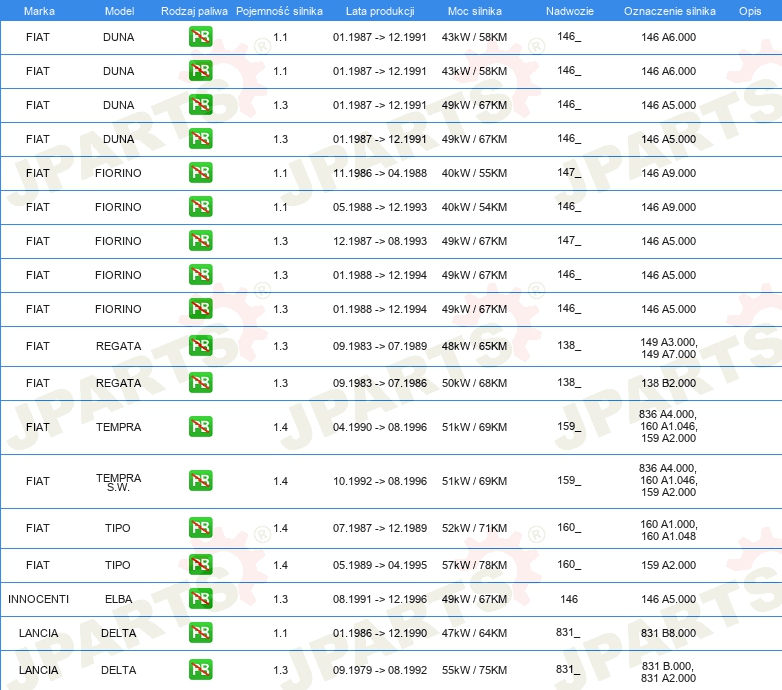Viewport: 782px width, 690px height.
Task: Select date range 09.1979 -> 08.1992
Action: (x=380, y=670)
